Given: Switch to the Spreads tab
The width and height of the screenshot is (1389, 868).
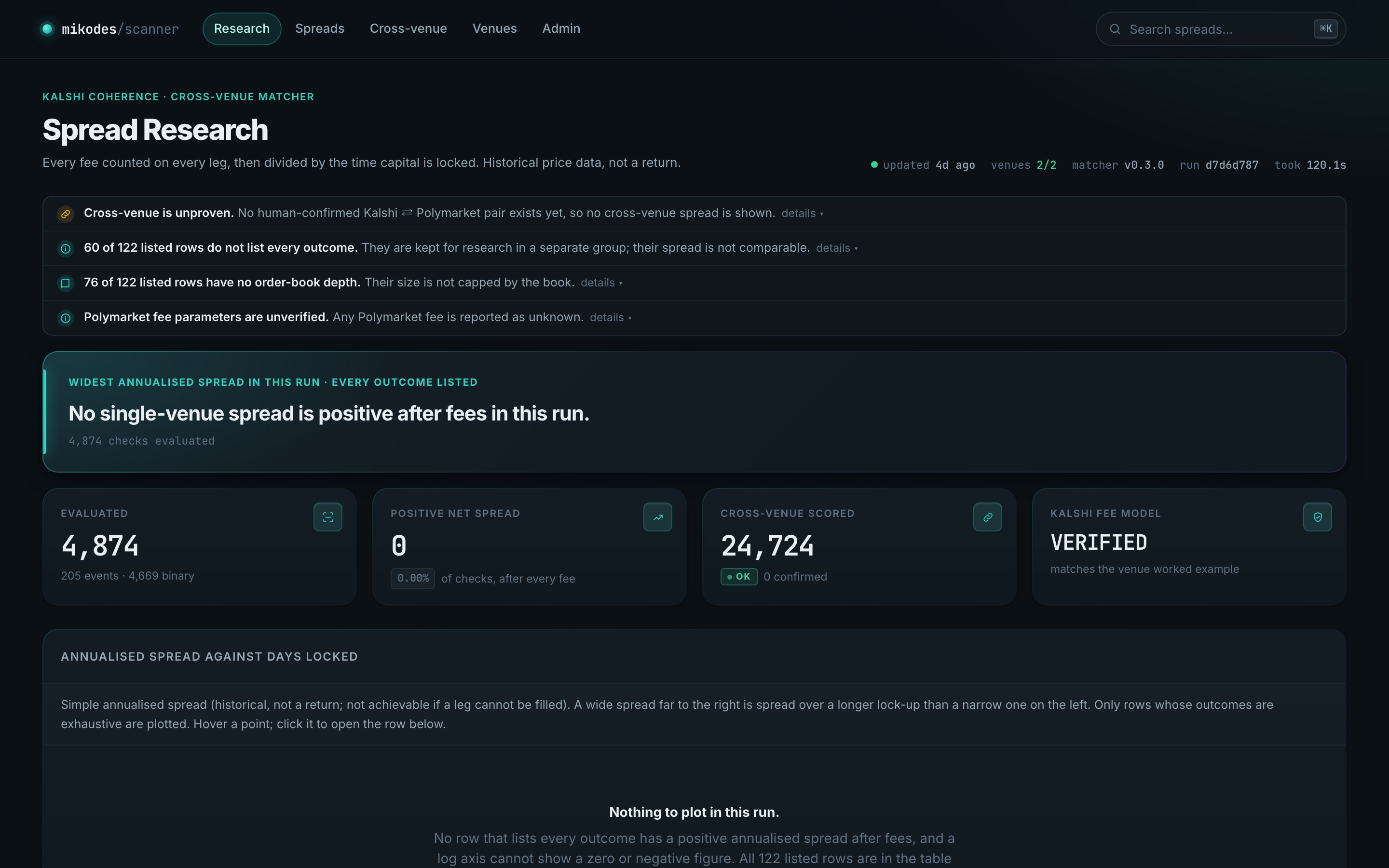Looking at the screenshot, I should point(320,29).
